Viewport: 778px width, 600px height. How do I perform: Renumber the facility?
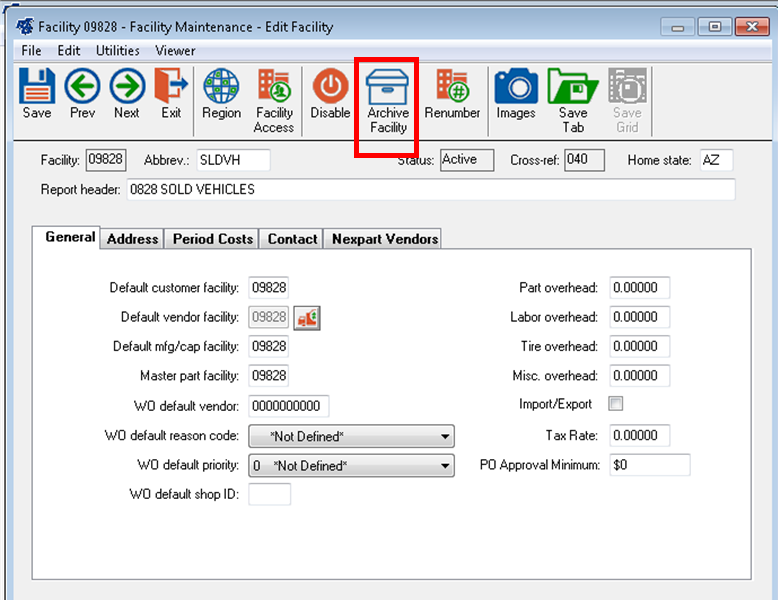click(452, 88)
